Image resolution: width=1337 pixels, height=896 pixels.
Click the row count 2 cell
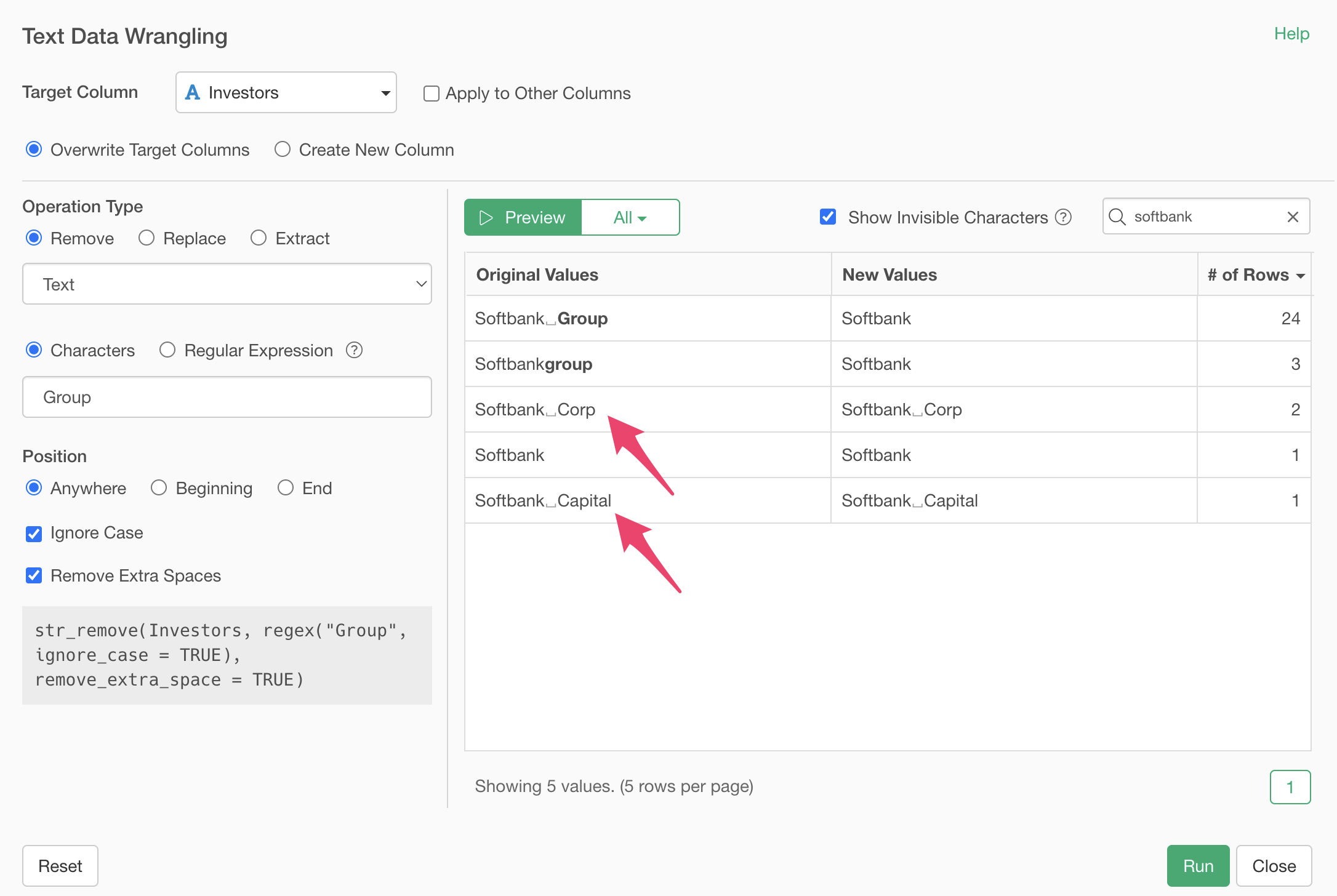[1255, 410]
